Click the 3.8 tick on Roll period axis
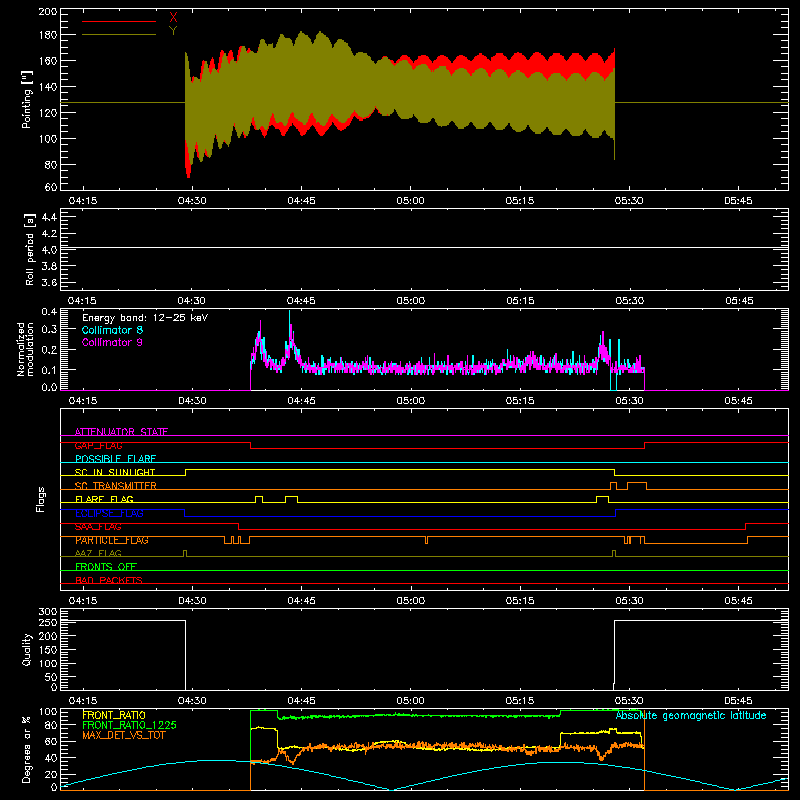 pyautogui.click(x=49, y=266)
